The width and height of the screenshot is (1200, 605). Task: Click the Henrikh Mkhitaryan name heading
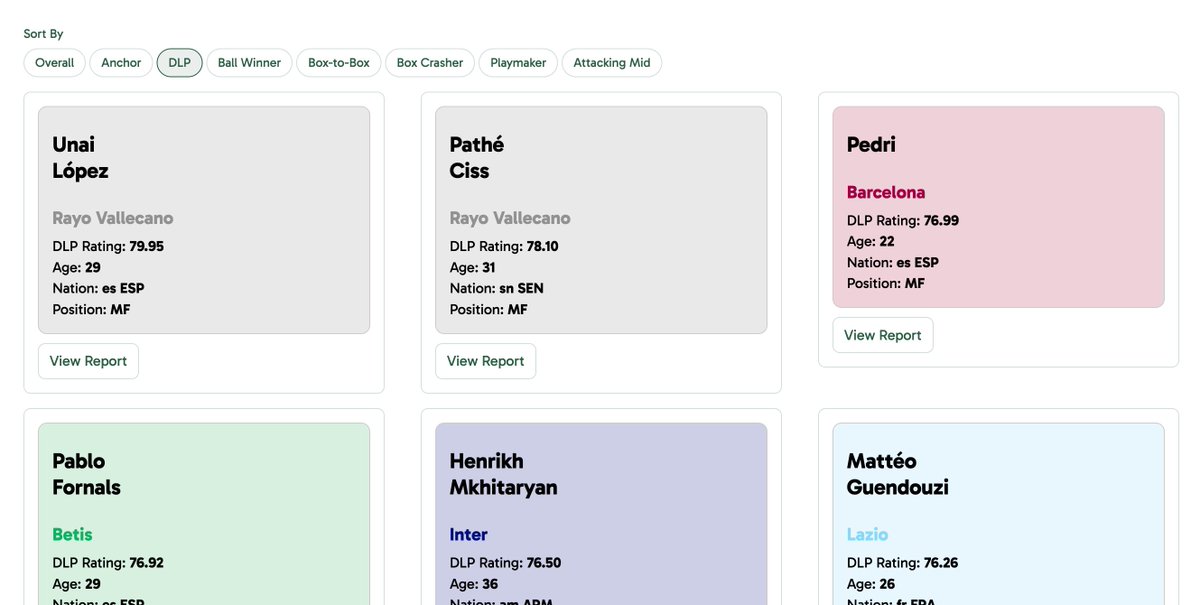click(x=503, y=474)
